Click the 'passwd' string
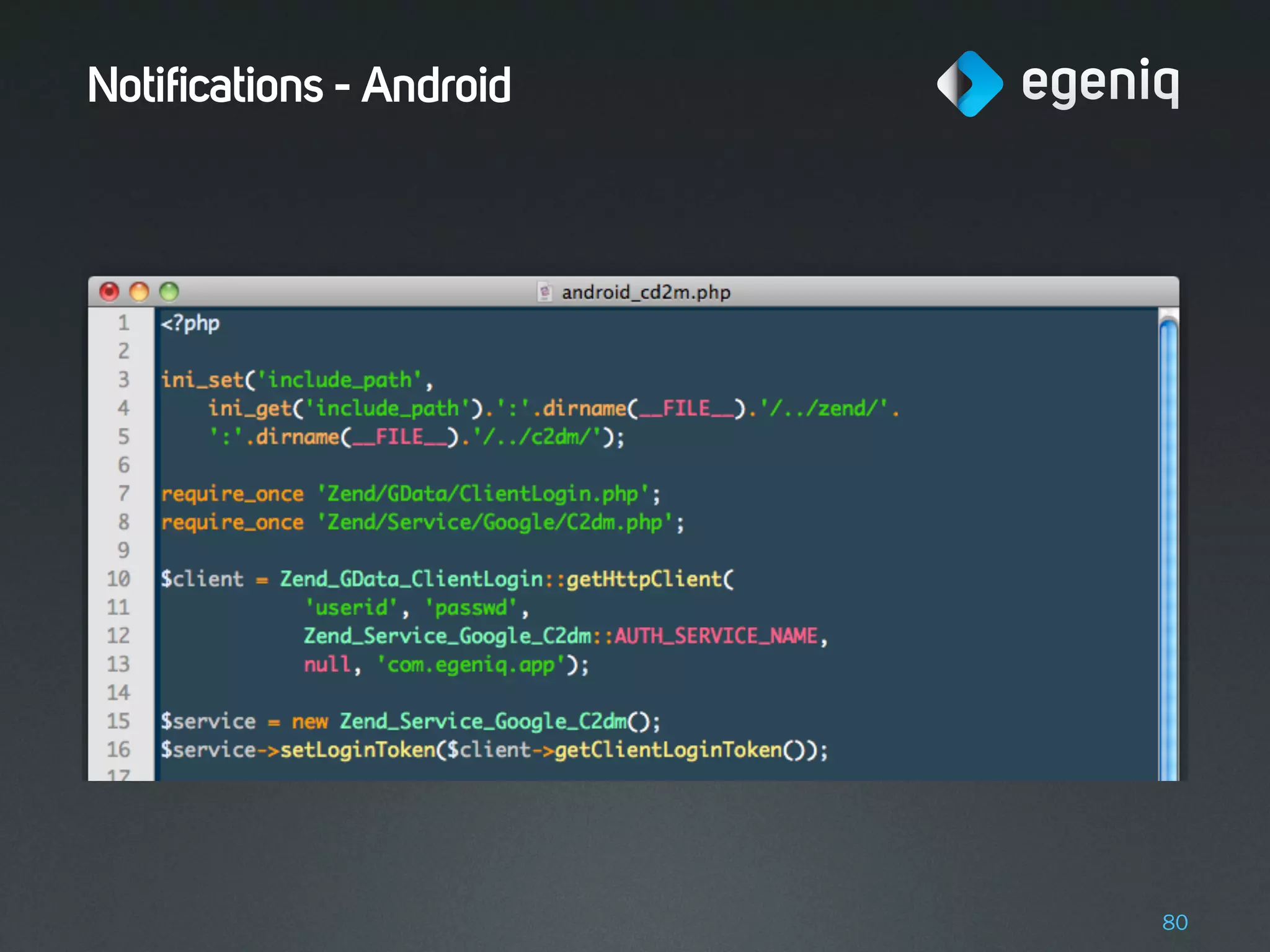Viewport: 1270px width, 952px height. tap(471, 608)
